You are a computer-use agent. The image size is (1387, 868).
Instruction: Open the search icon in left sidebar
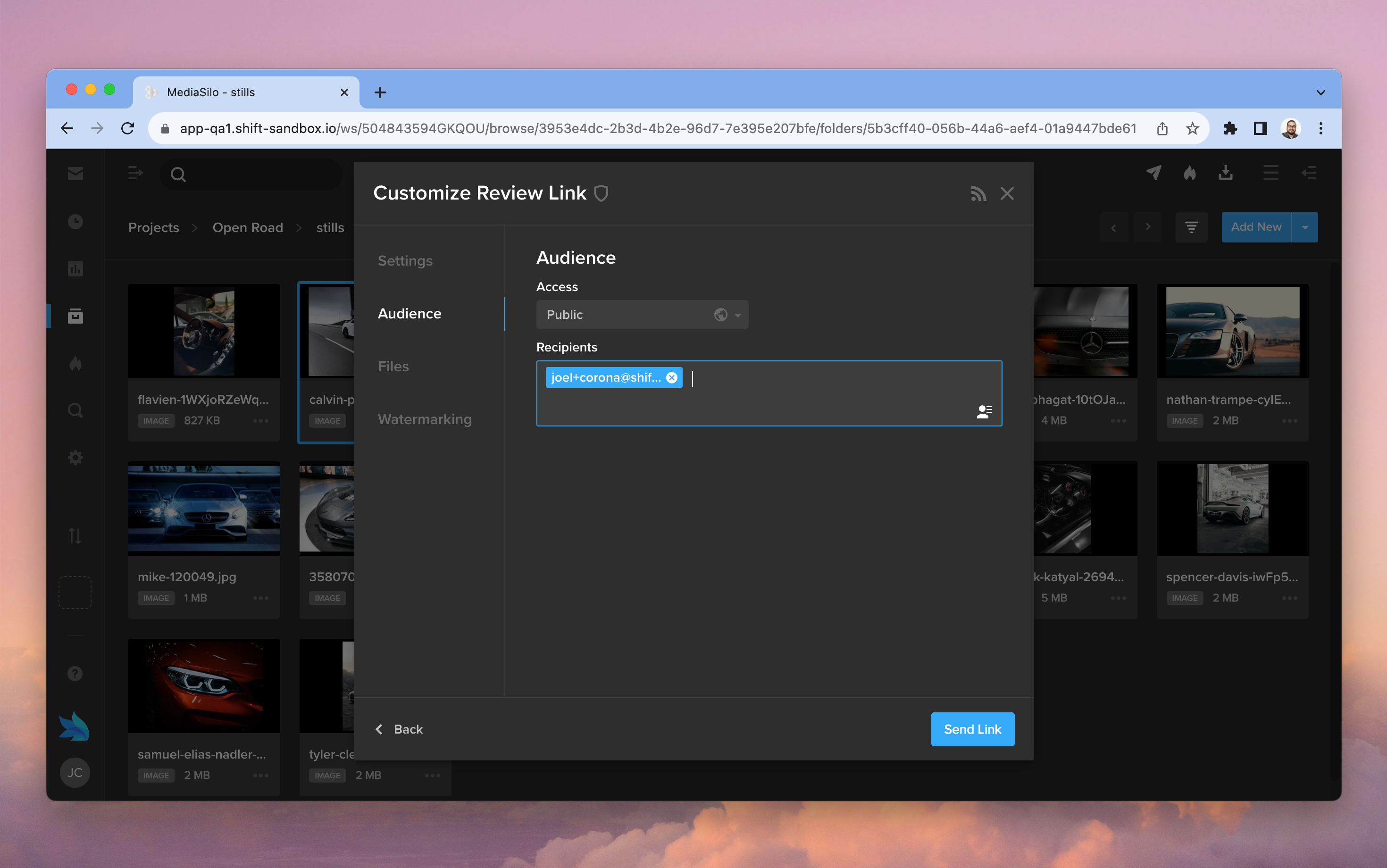tap(75, 410)
